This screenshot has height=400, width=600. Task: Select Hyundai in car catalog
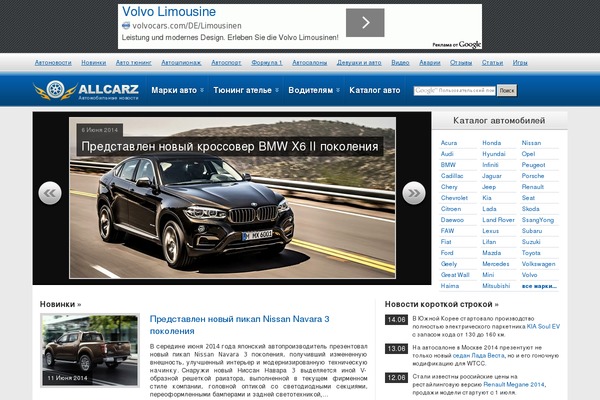[x=494, y=154]
